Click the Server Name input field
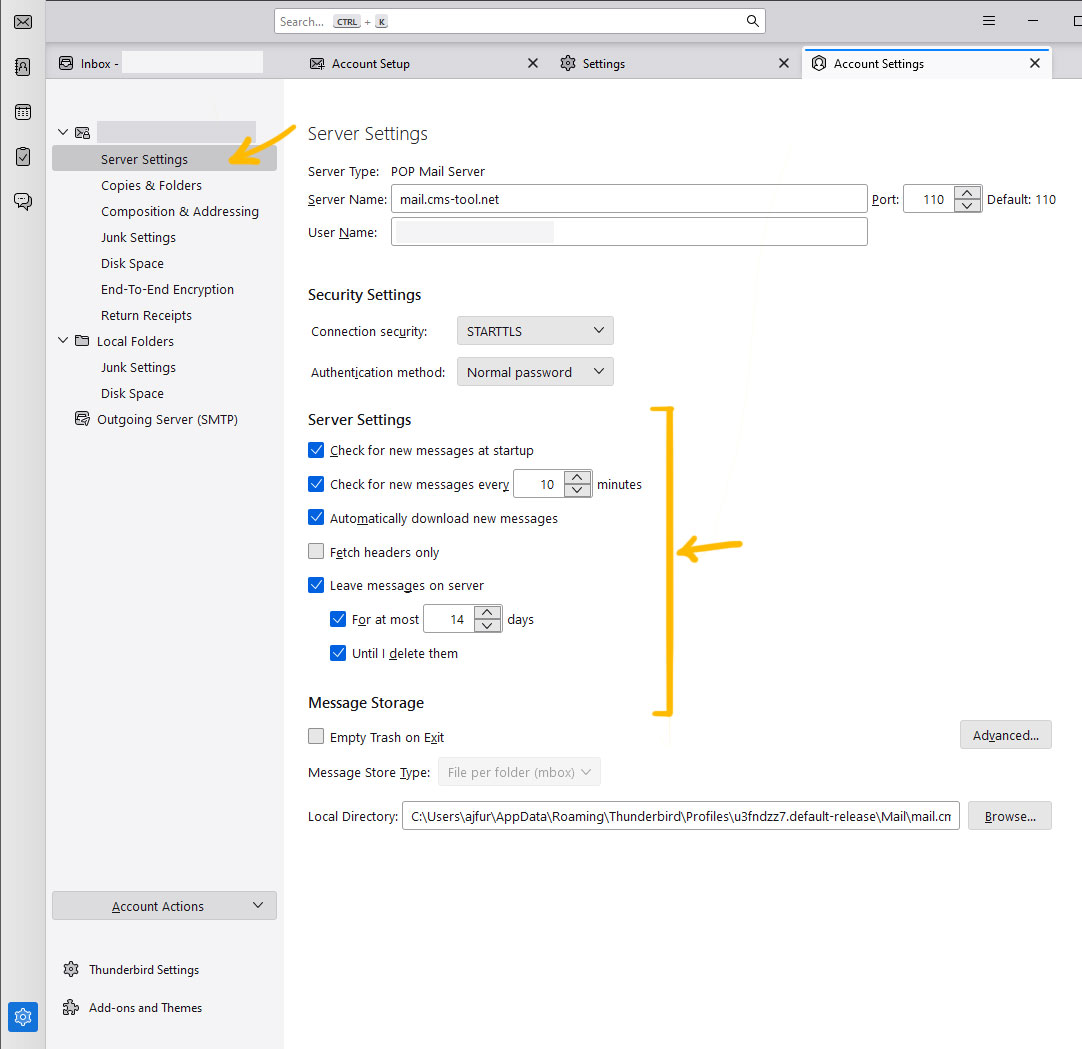 click(628, 199)
